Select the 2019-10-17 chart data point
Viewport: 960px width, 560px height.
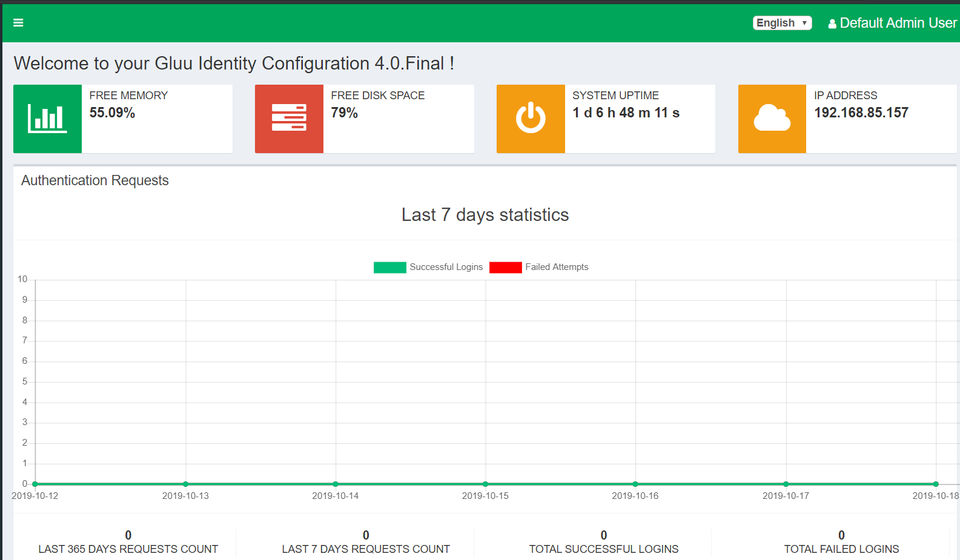(x=786, y=484)
